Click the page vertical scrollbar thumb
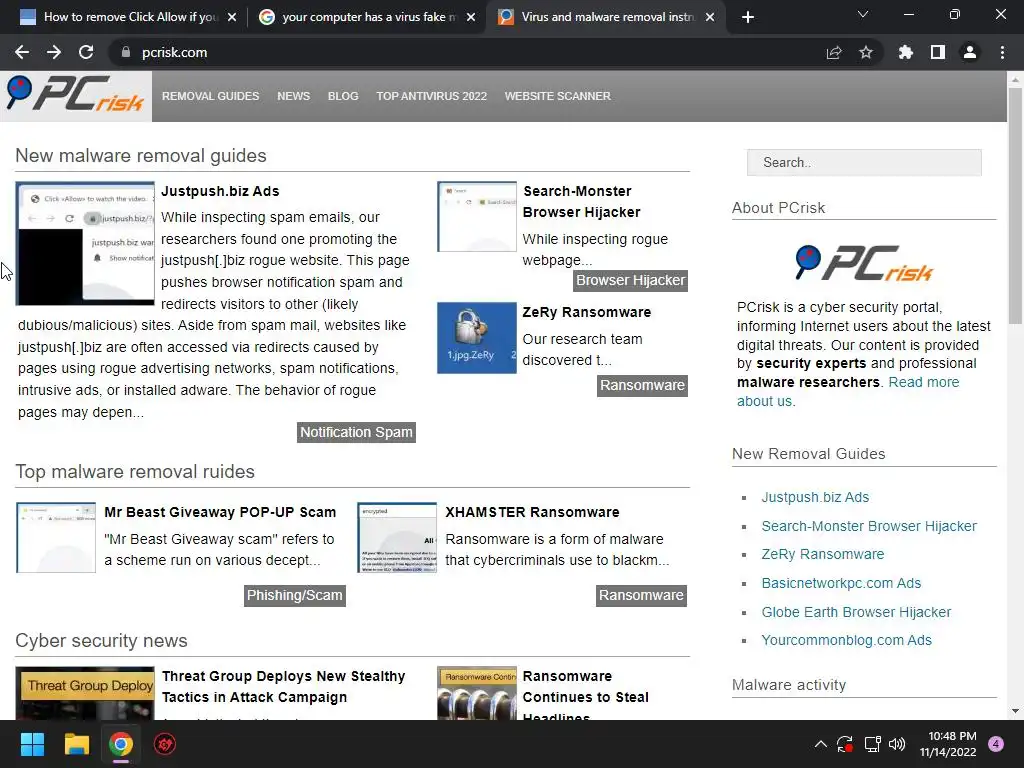This screenshot has height=768, width=1024. pyautogui.click(x=1015, y=206)
